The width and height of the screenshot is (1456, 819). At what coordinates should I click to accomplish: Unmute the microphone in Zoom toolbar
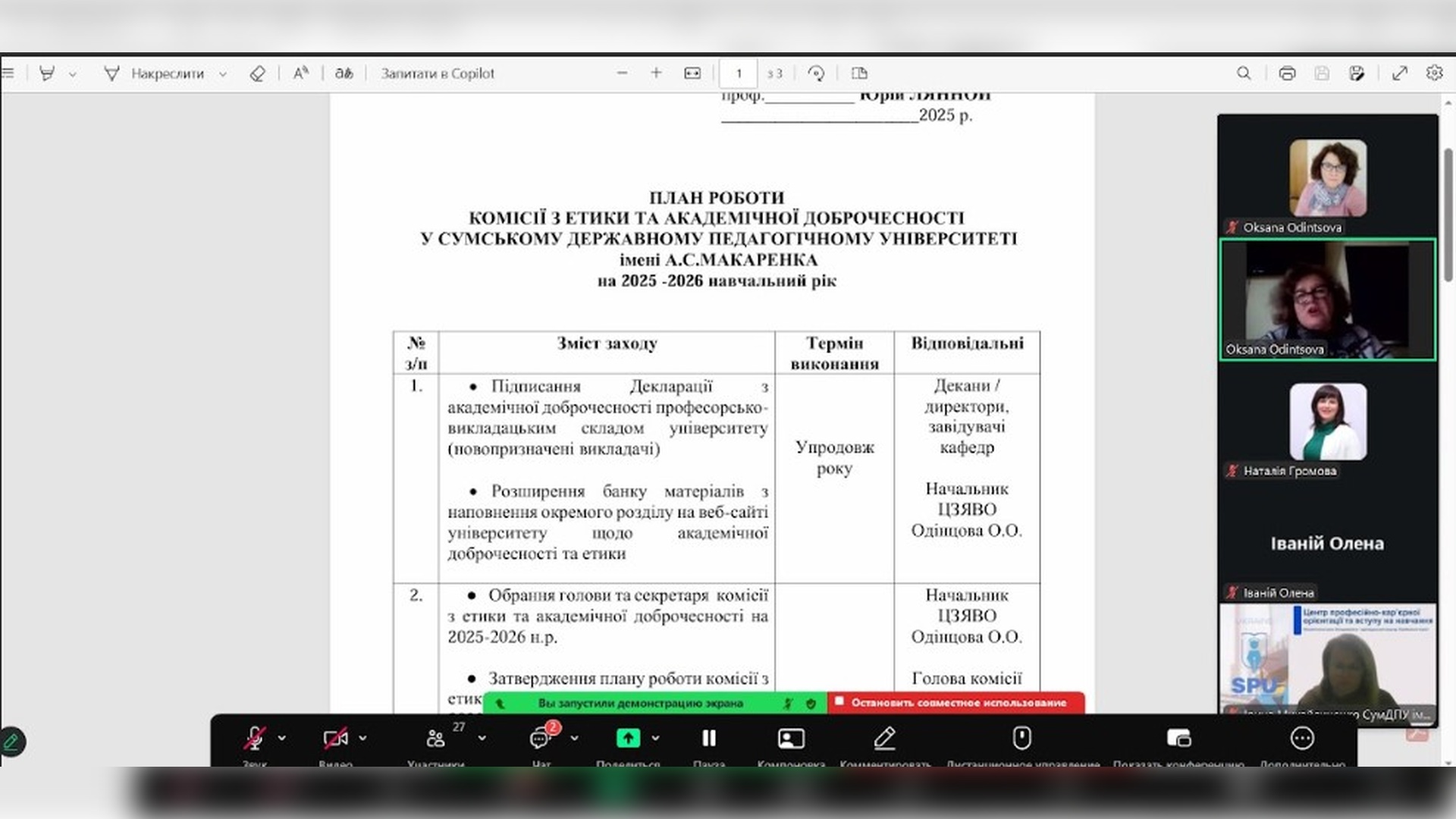[x=254, y=738]
